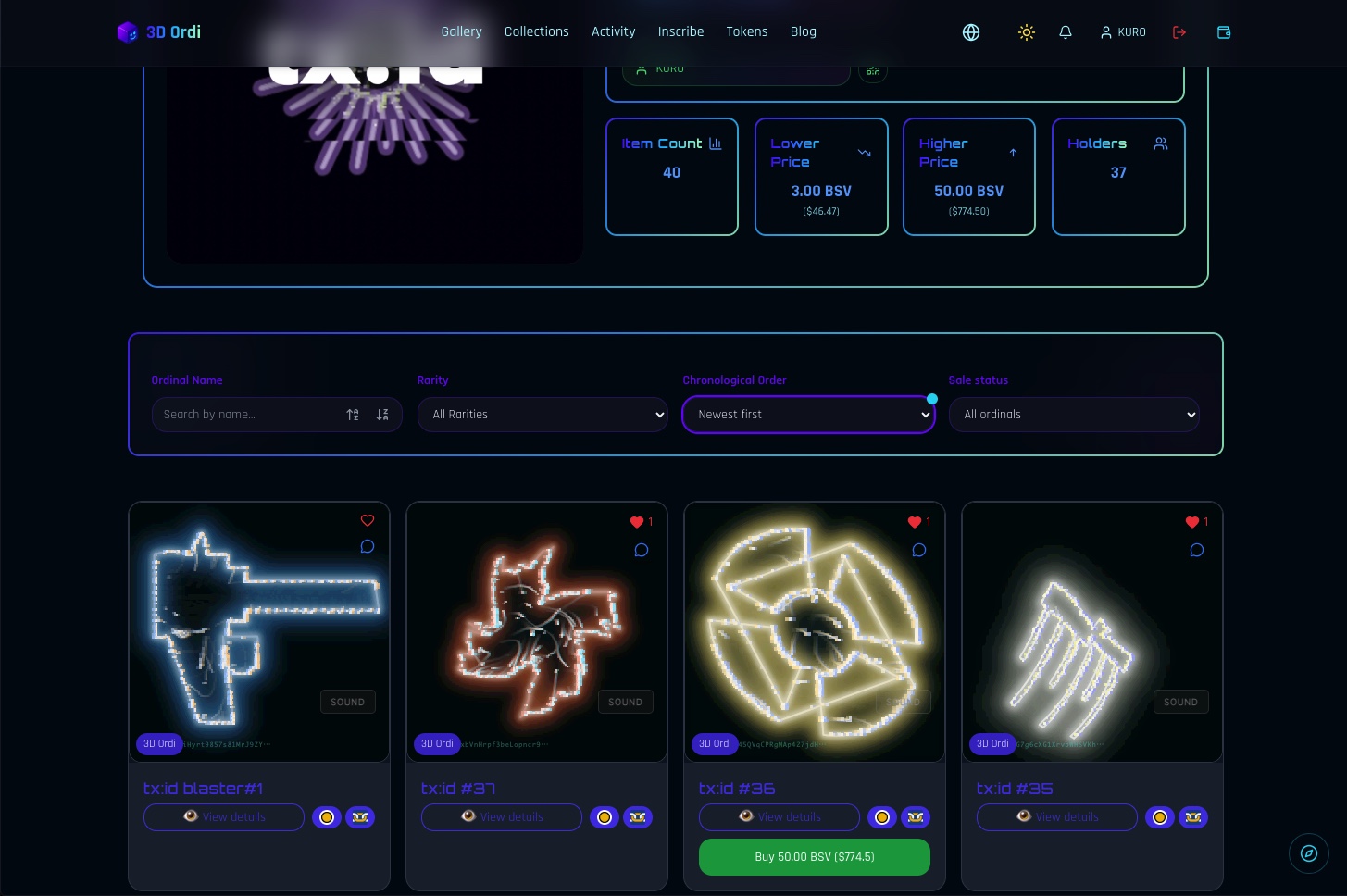Open the Blog link
Image resolution: width=1347 pixels, height=896 pixels.
[x=804, y=31]
